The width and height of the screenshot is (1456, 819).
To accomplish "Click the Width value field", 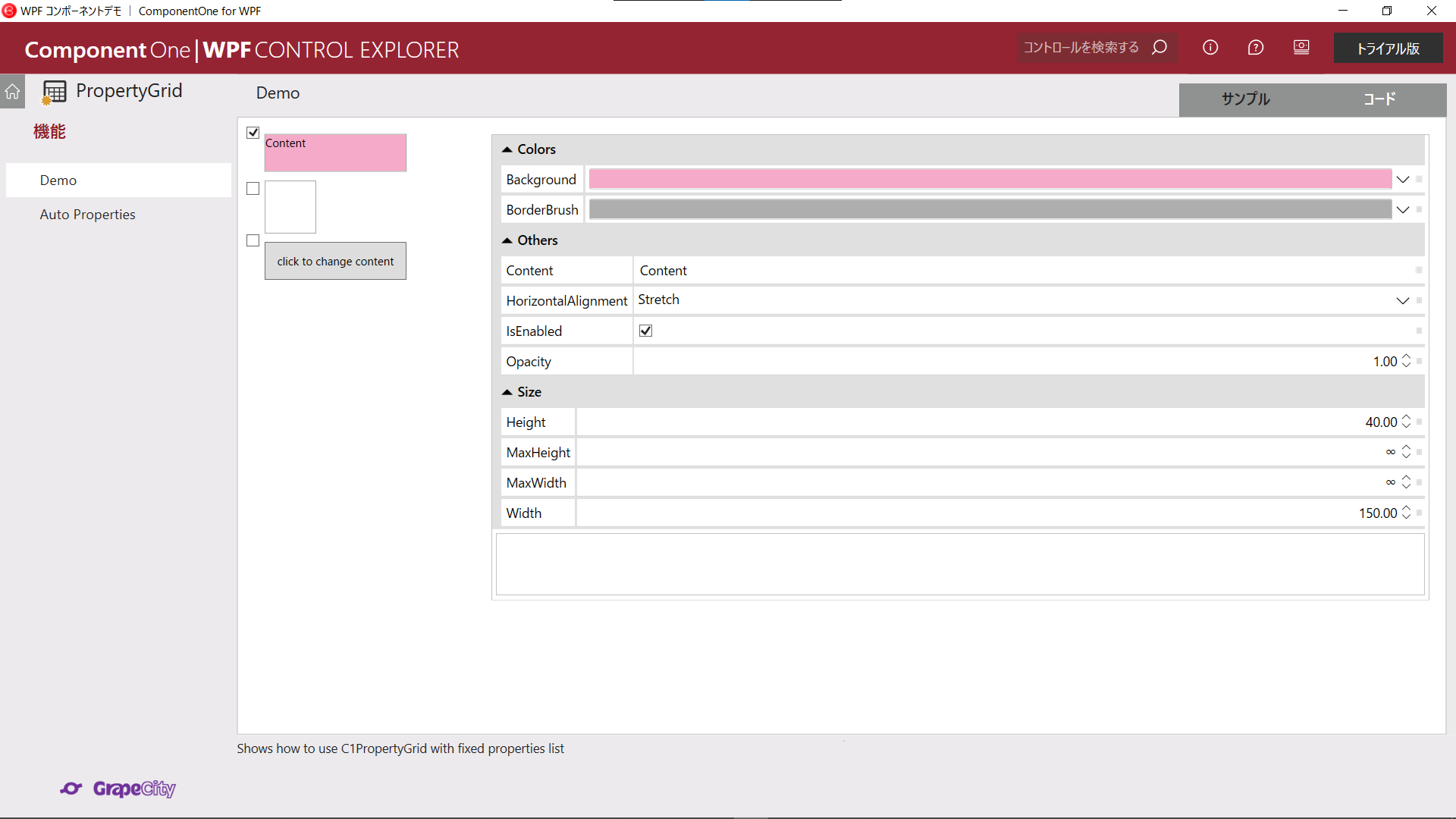I will coord(987,513).
